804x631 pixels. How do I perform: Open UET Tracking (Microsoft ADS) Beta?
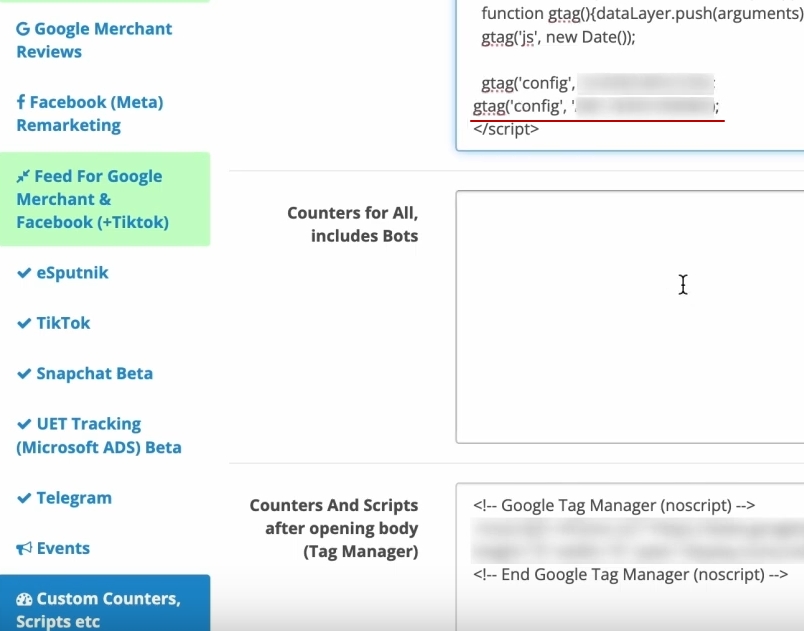(x=98, y=435)
